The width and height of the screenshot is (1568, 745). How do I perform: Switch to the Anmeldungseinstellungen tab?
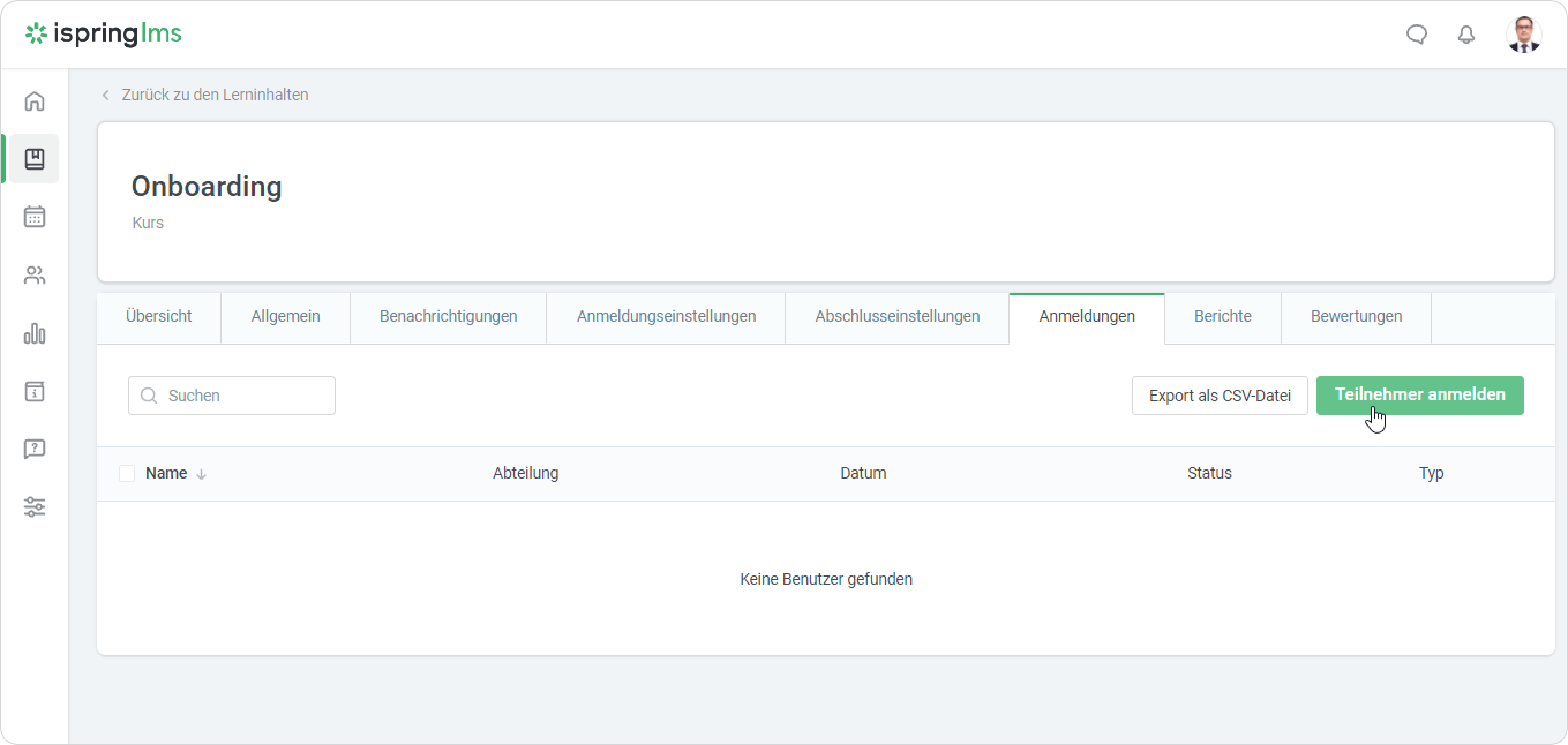click(x=666, y=316)
